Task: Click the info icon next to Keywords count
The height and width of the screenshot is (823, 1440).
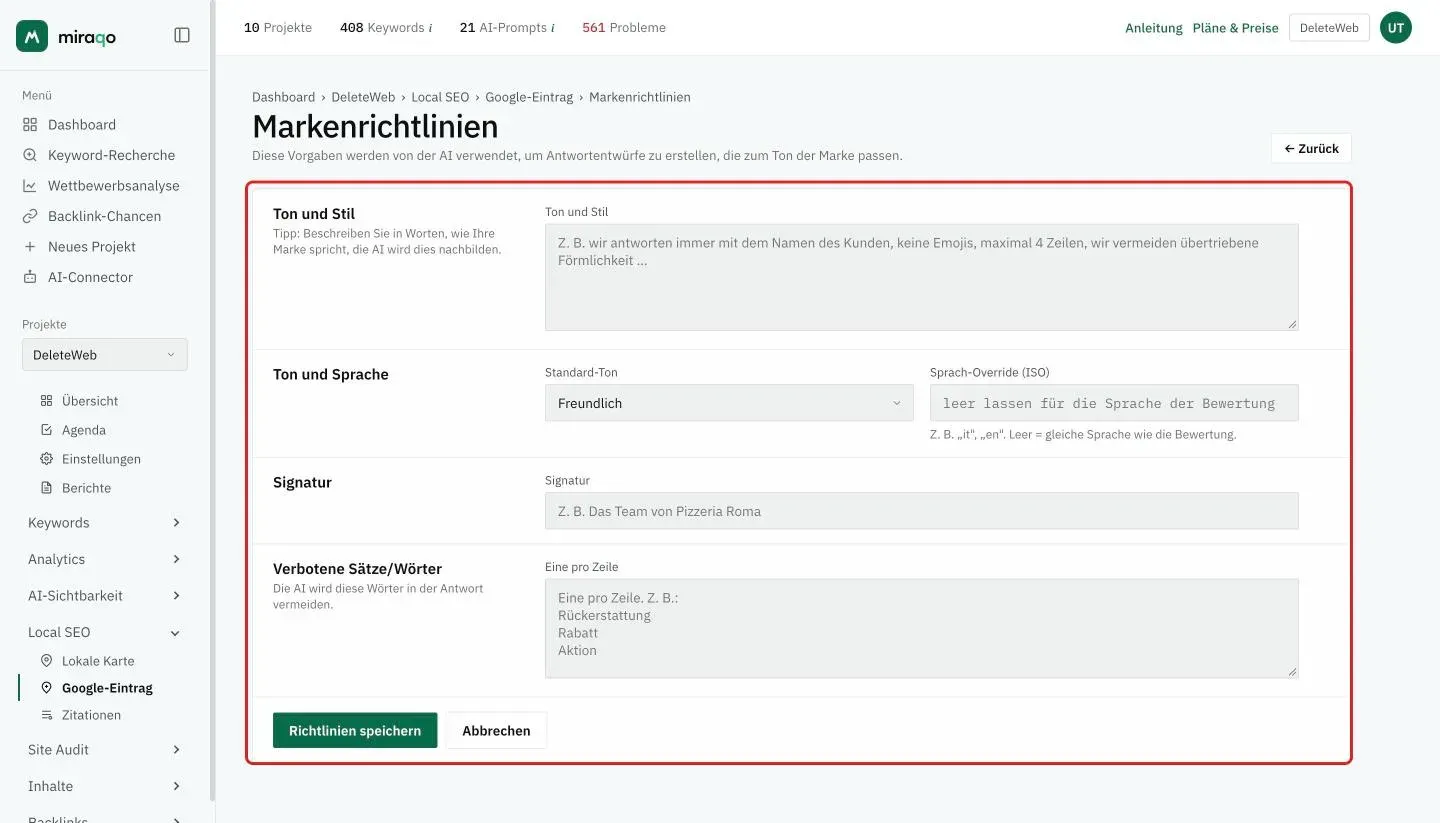Action: (430, 28)
